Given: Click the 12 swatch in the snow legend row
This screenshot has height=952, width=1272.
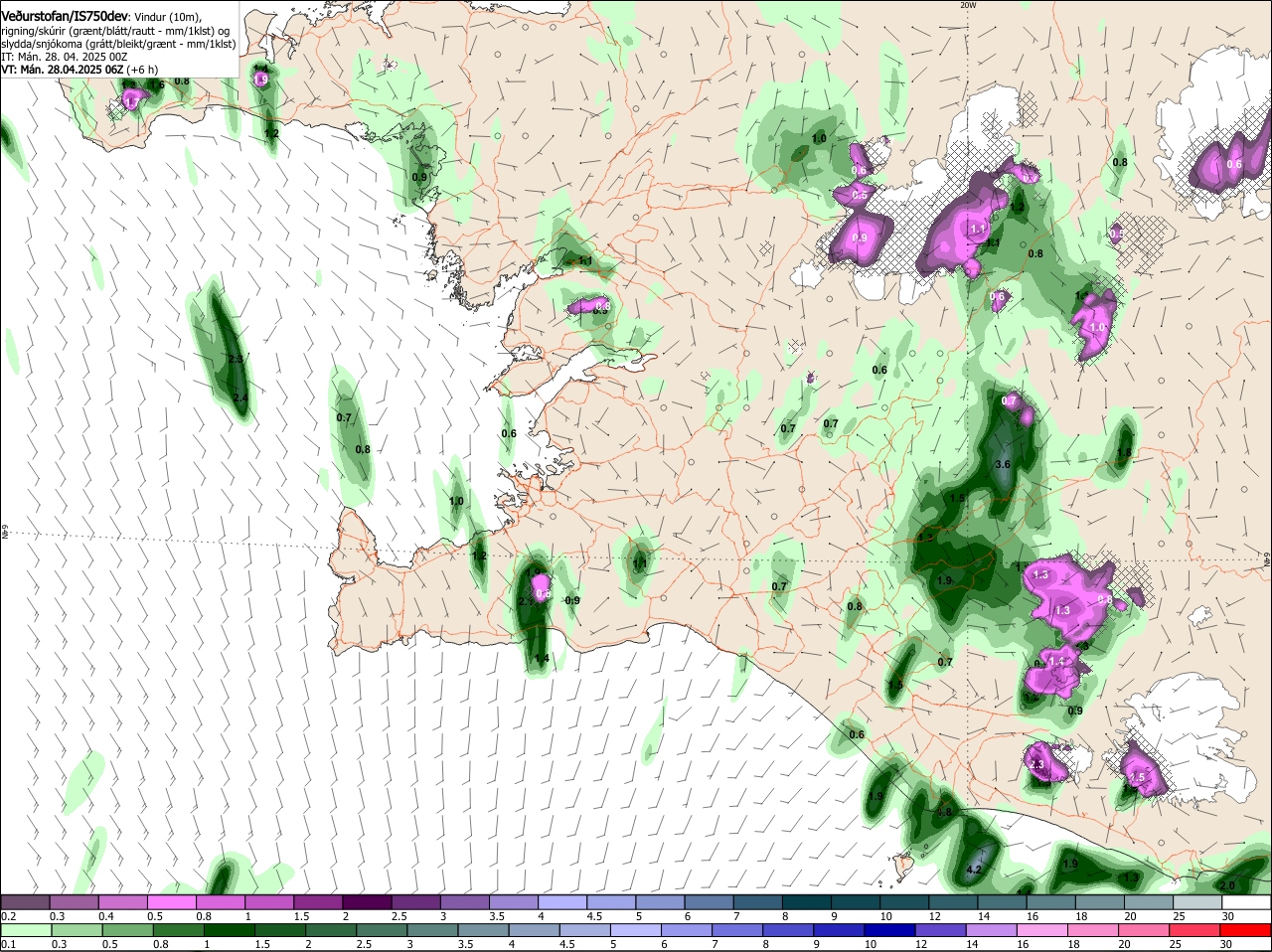Looking at the screenshot, I should pyautogui.click(x=952, y=902).
